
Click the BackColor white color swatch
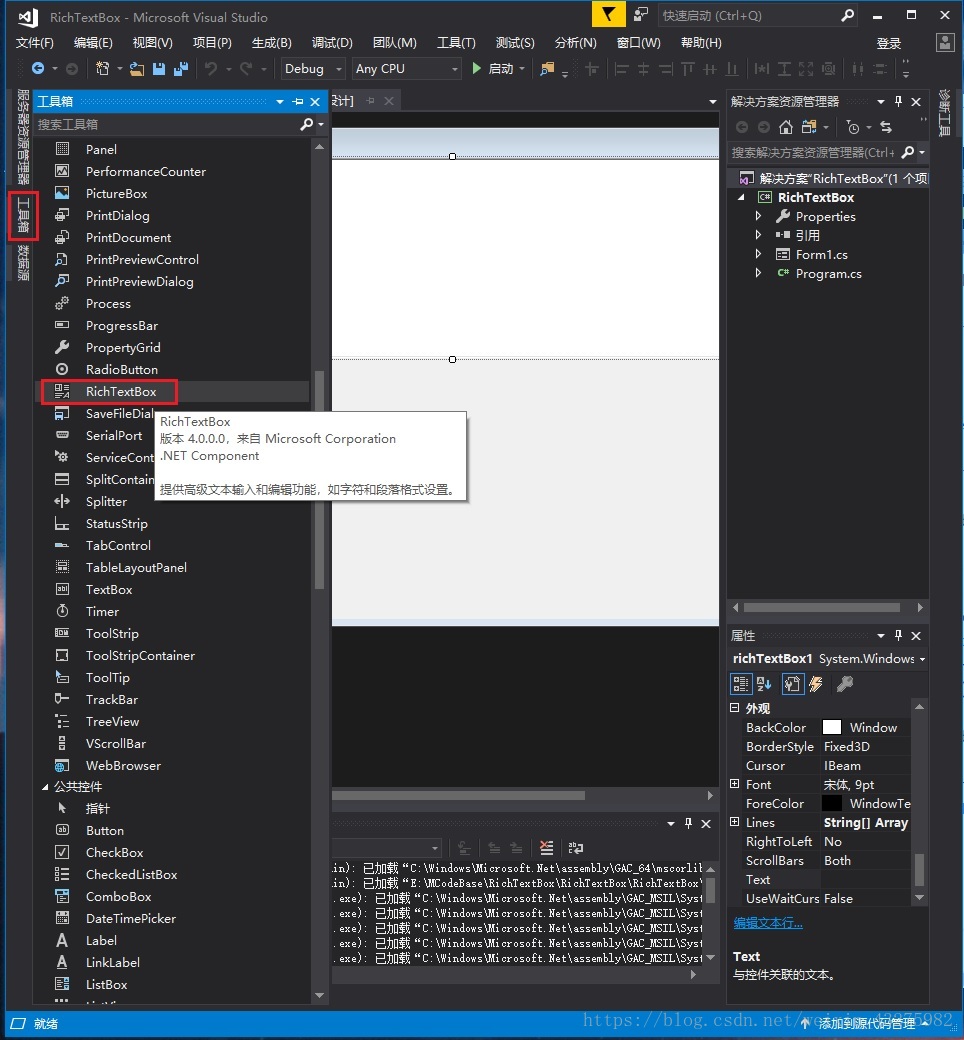831,727
